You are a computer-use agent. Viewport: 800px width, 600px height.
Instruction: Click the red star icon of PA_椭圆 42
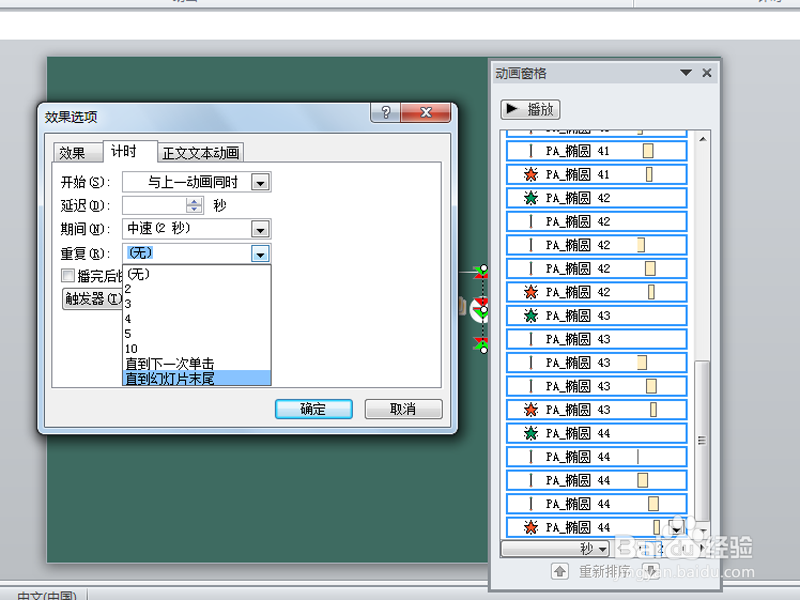pyautogui.click(x=531, y=292)
